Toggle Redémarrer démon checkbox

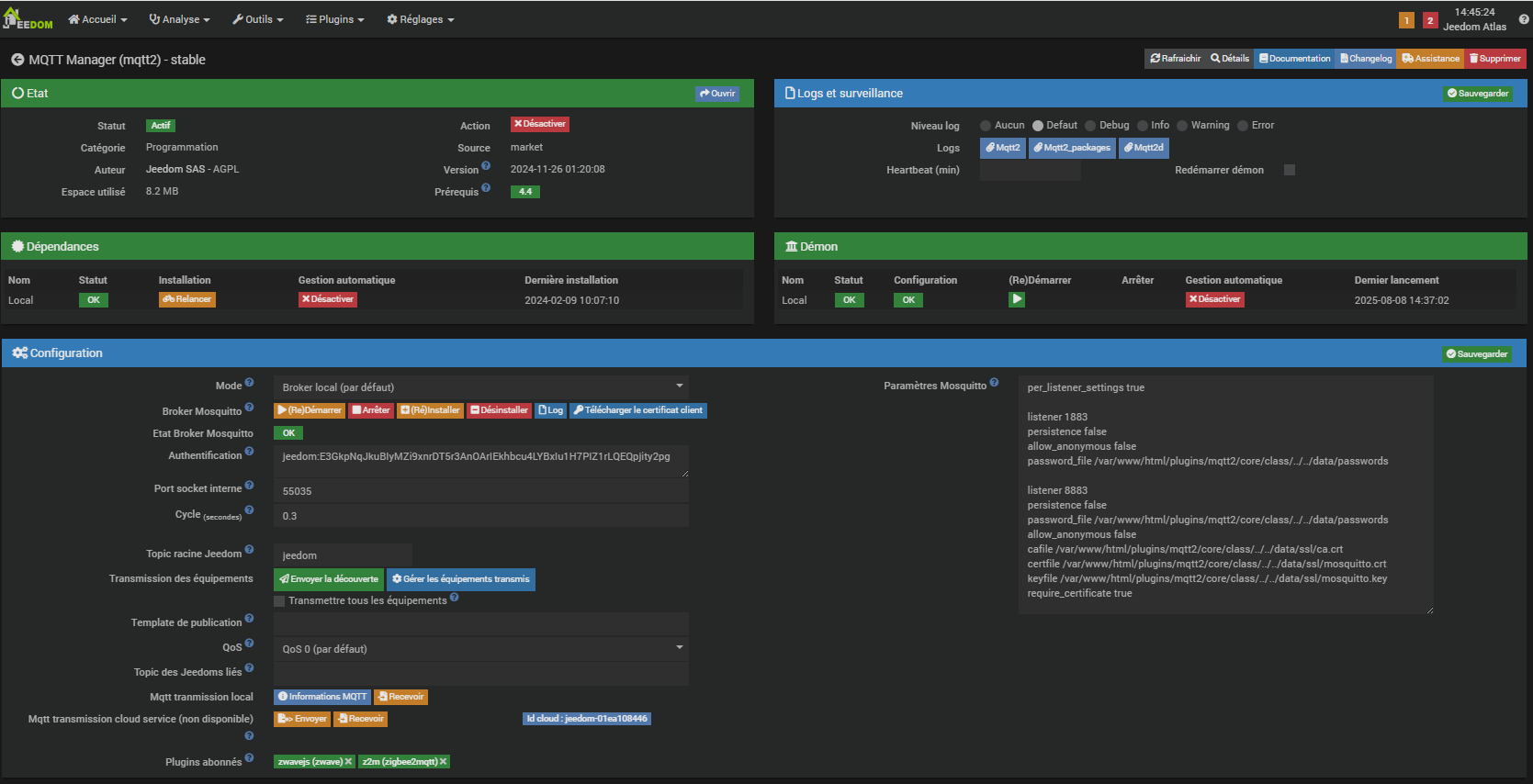tap(1290, 170)
